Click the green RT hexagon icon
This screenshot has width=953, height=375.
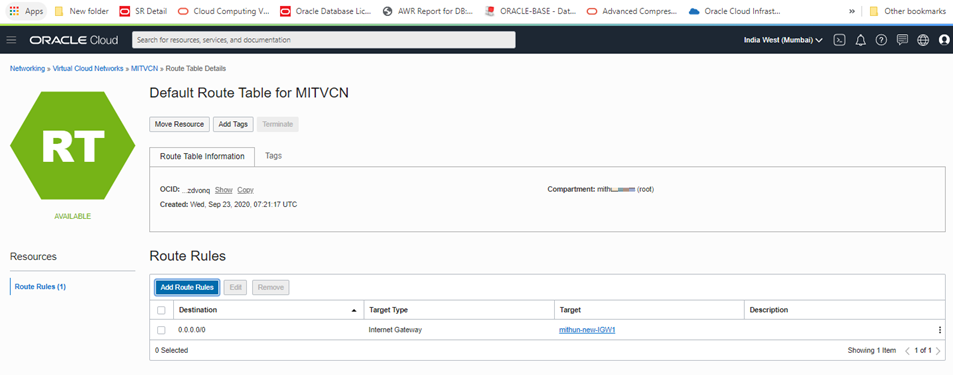click(72, 146)
